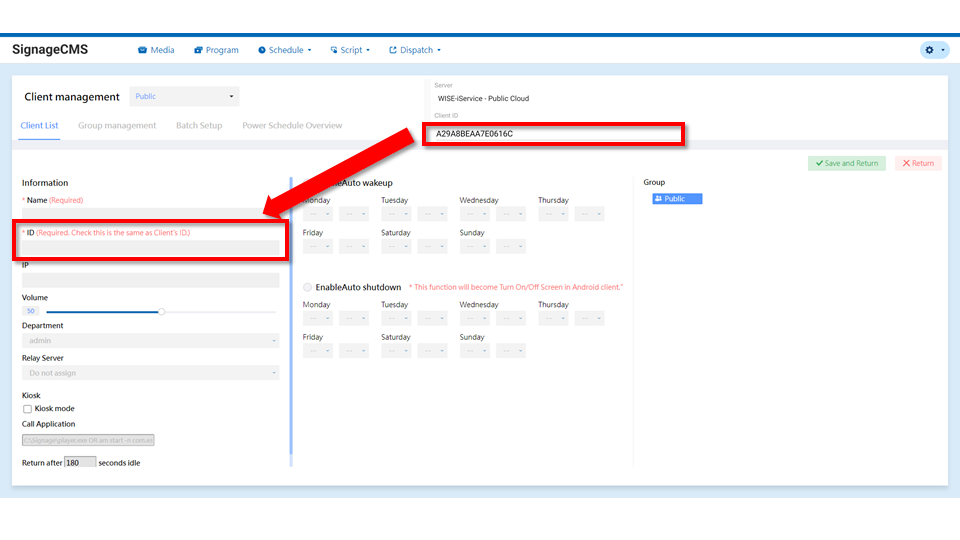Toggle the EnableAuto wakeup option
This screenshot has width=960, height=540.
pos(307,183)
